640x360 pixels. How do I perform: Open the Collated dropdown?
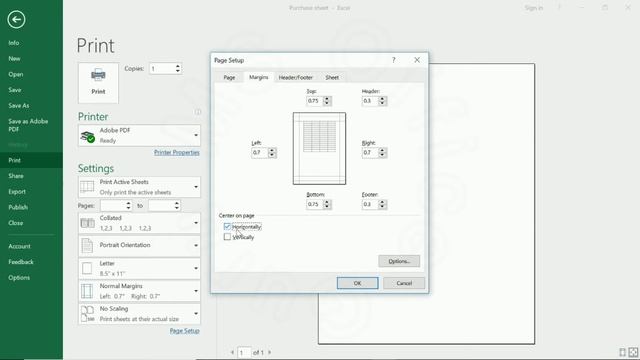[139, 223]
